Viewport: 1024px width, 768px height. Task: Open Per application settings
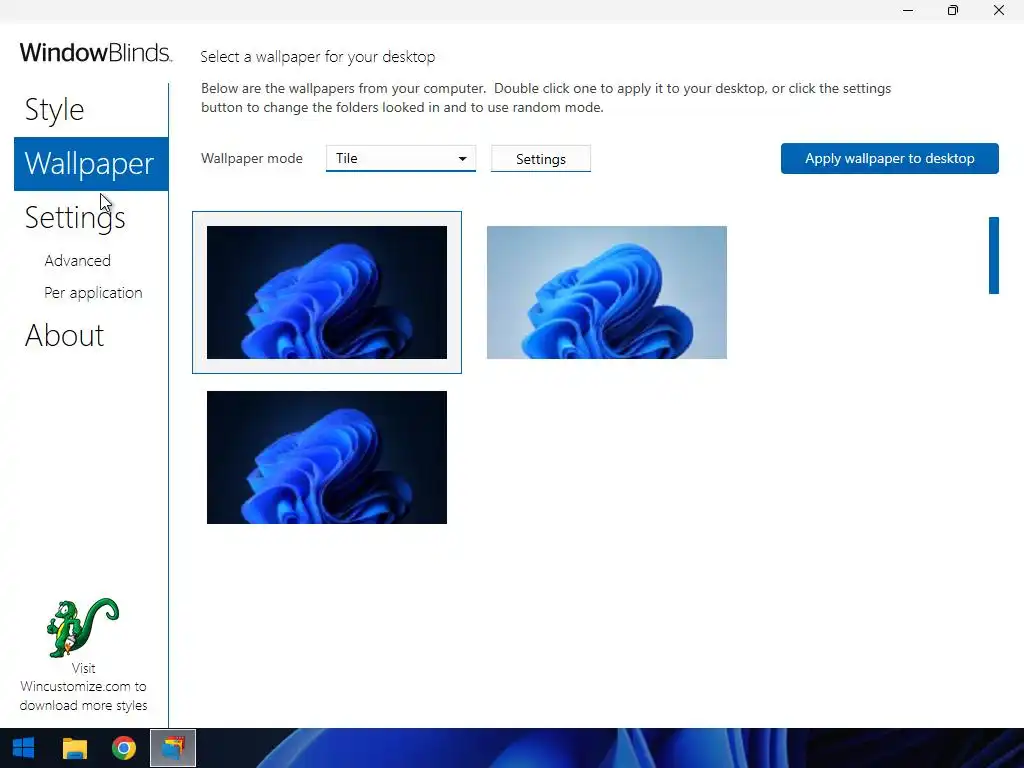93,293
